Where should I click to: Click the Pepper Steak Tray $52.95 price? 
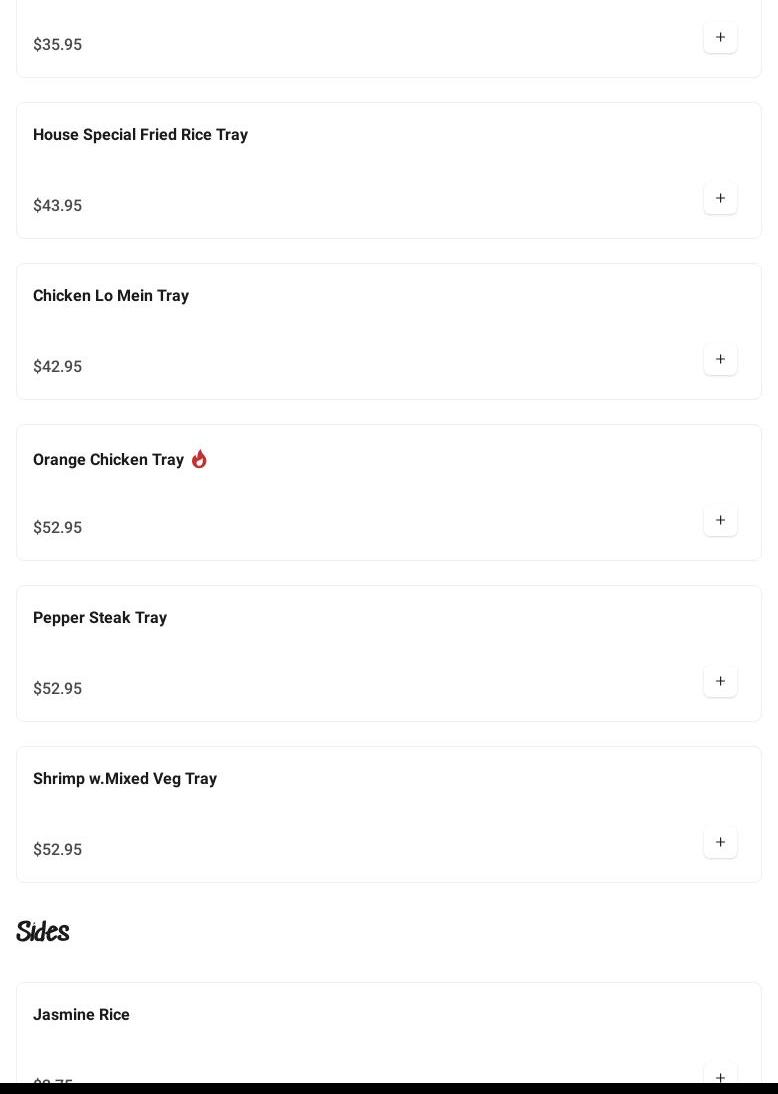[x=58, y=689]
